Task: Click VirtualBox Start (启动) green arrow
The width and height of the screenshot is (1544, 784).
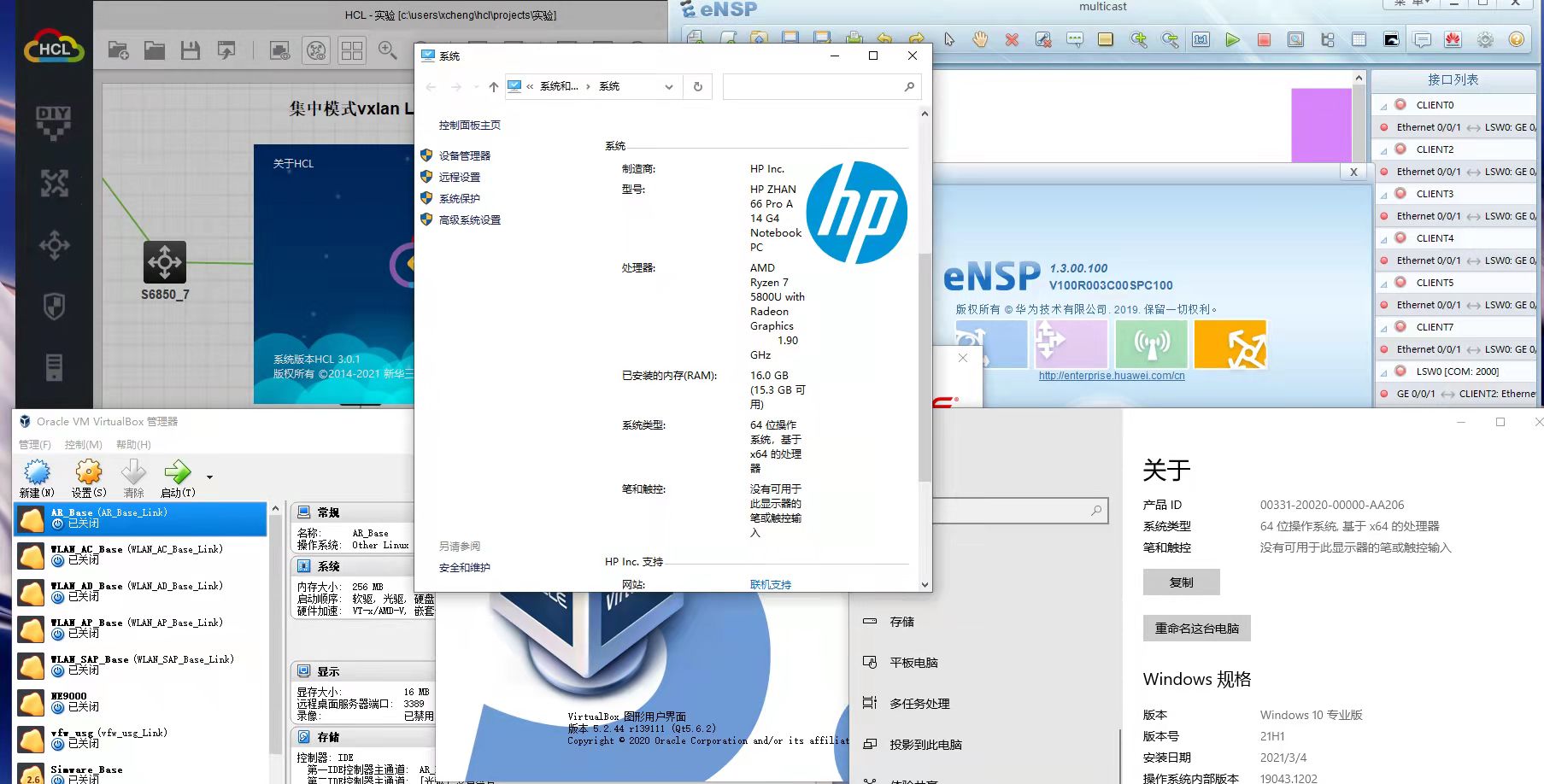Action: point(178,478)
